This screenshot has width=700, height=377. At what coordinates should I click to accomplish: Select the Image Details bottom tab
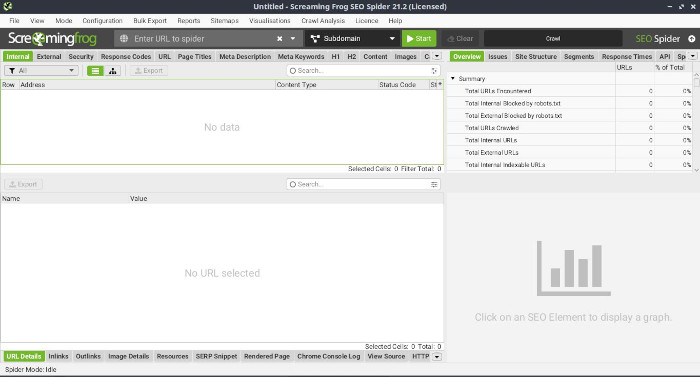[129, 356]
